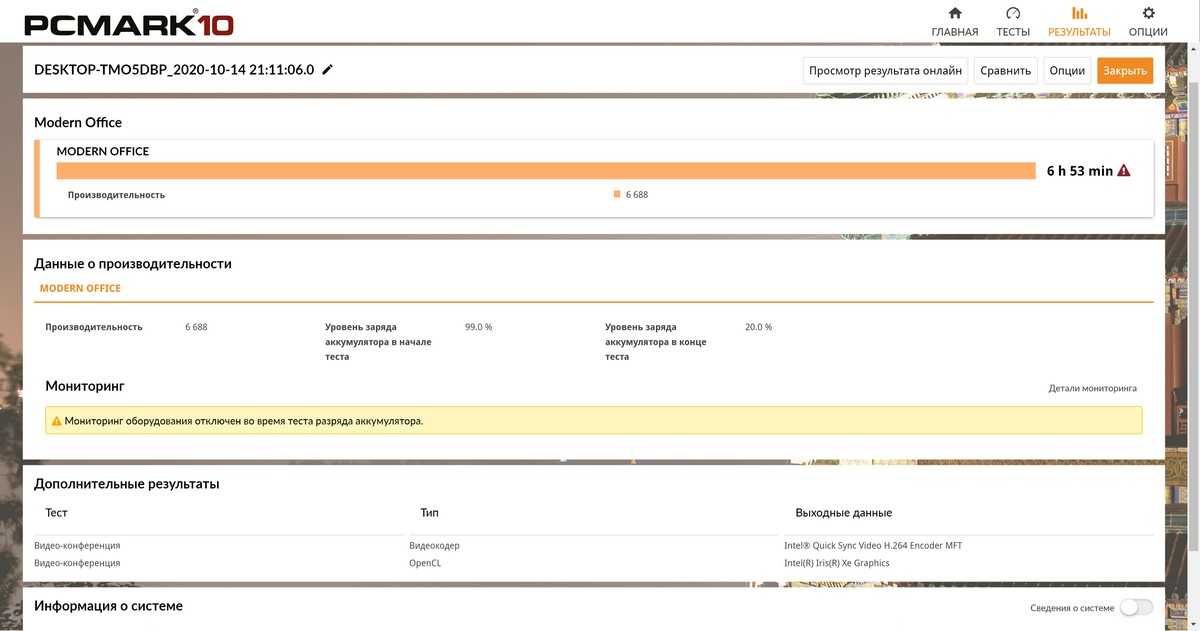Open the Options (ОПЦИИ) gear icon
This screenshot has width=1200, height=631.
point(1148,13)
